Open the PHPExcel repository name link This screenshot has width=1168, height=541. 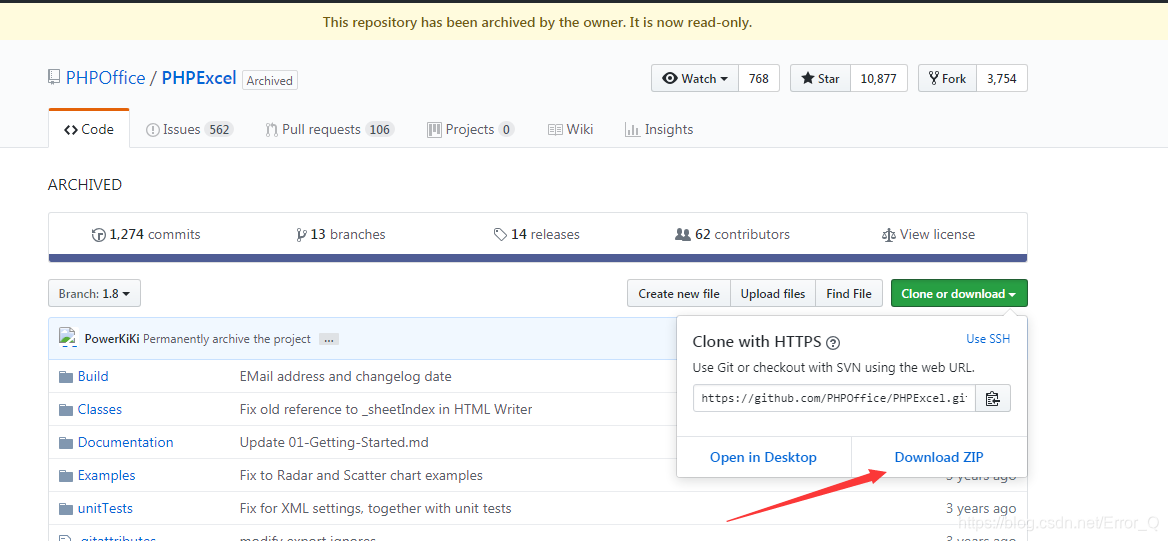click(x=199, y=77)
